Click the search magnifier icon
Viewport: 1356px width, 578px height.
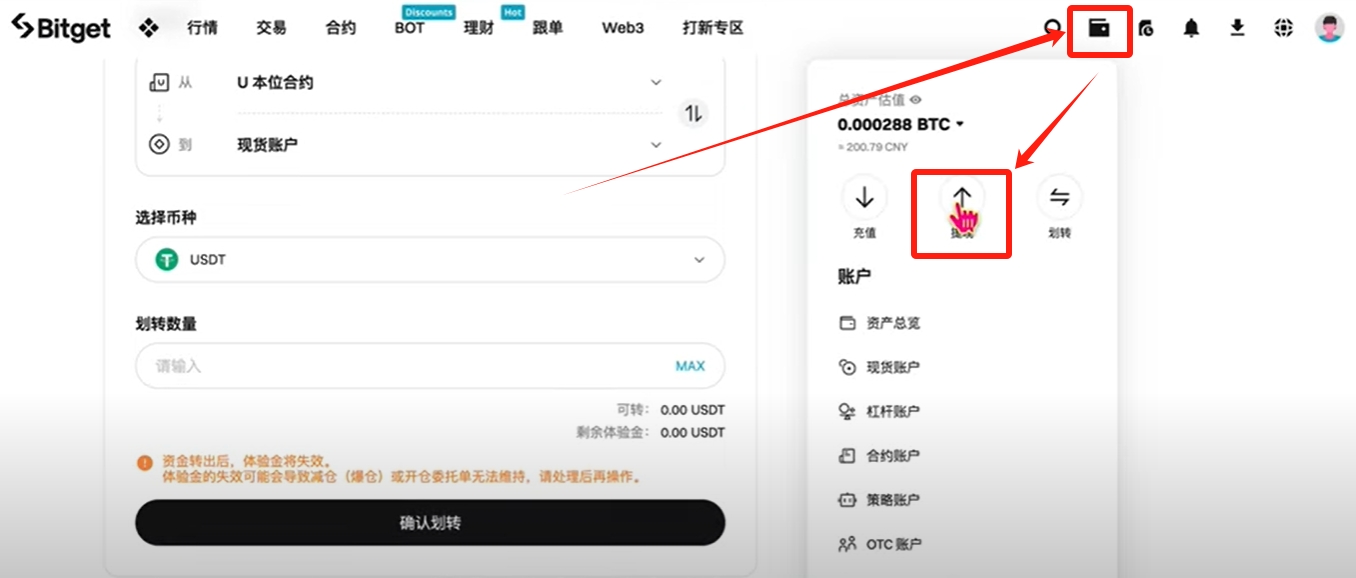1053,28
